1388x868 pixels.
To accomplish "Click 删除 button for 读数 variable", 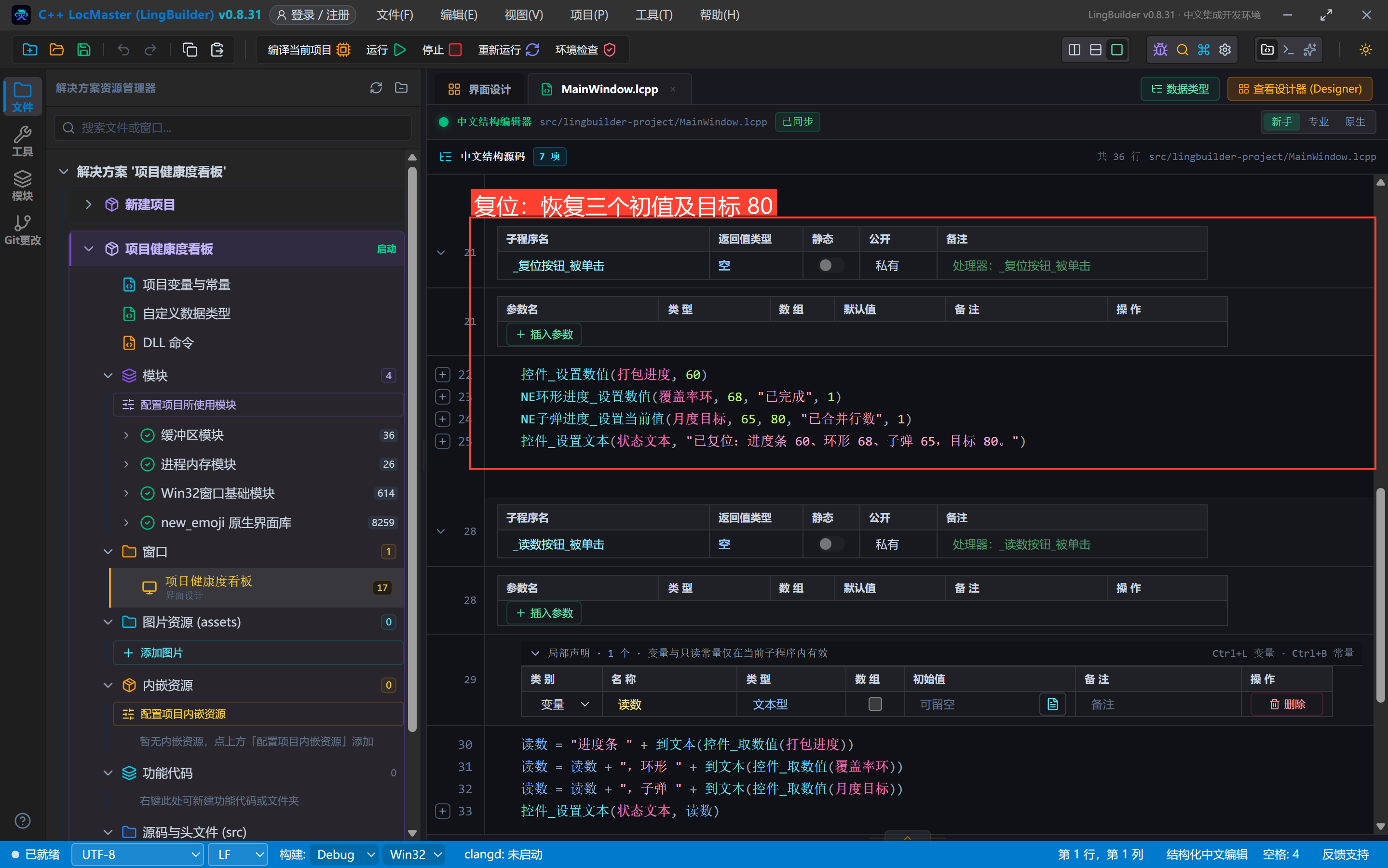I will tap(1287, 704).
